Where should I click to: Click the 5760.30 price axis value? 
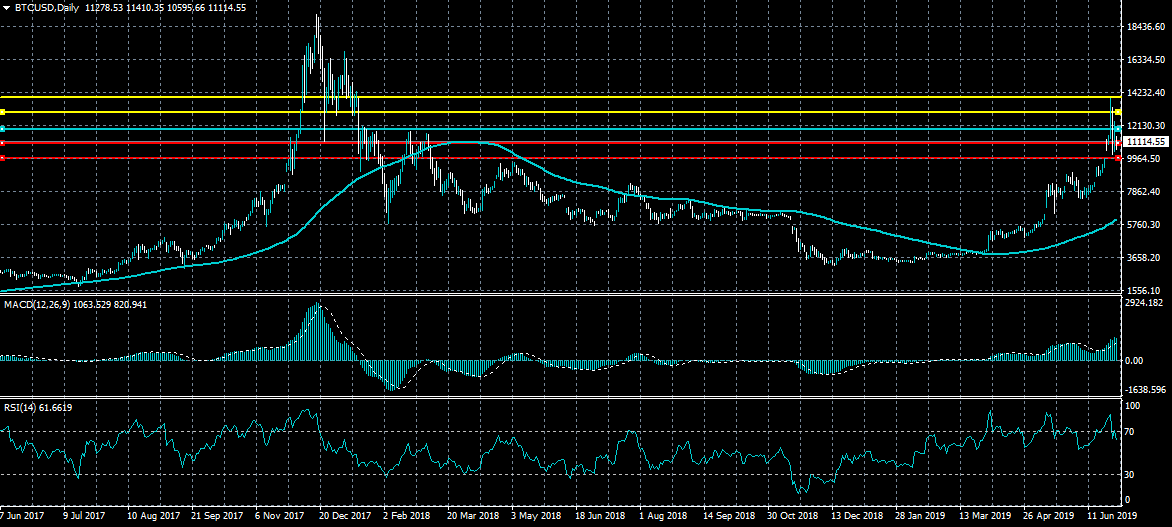pyautogui.click(x=1146, y=224)
